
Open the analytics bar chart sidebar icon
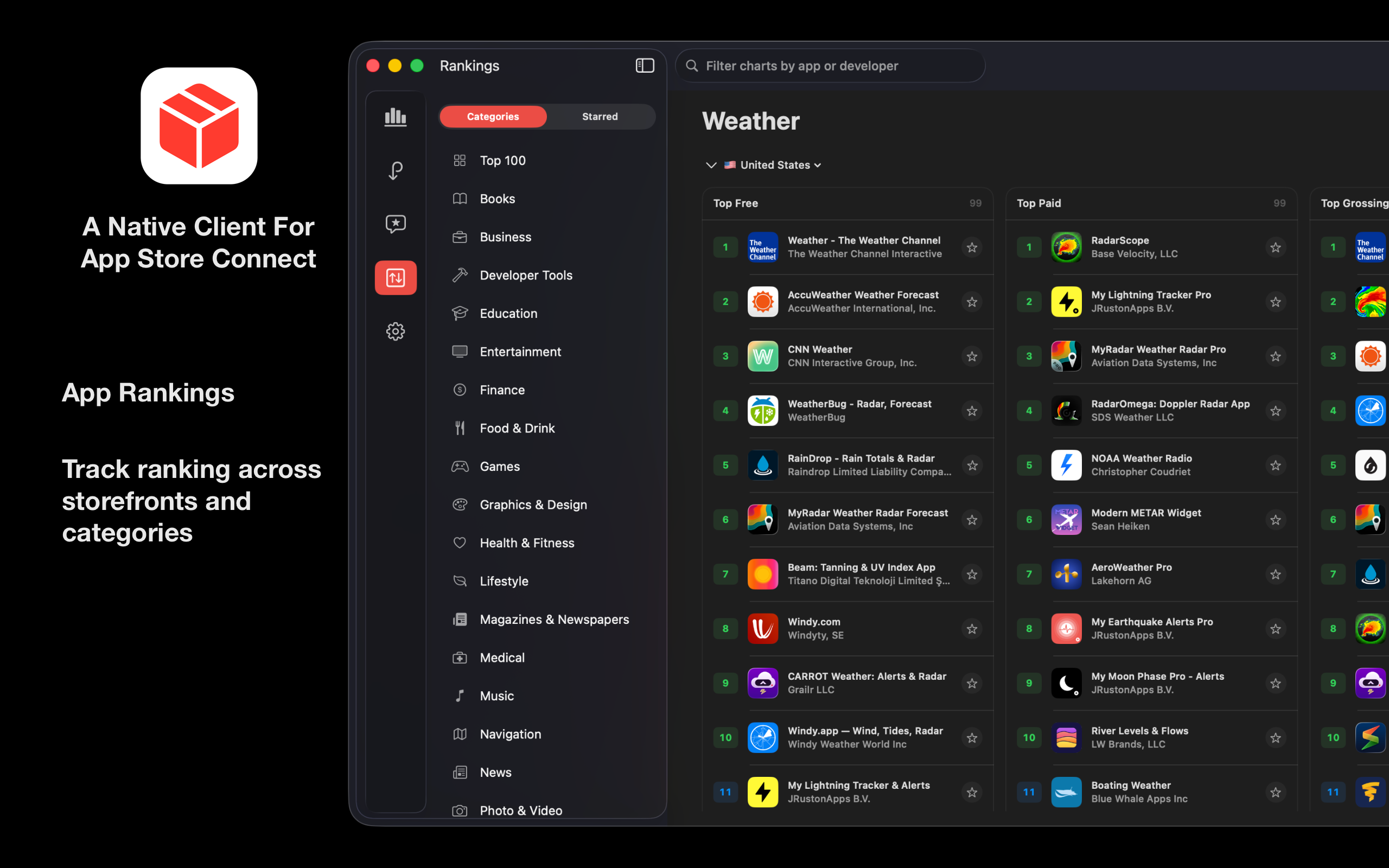tap(396, 117)
